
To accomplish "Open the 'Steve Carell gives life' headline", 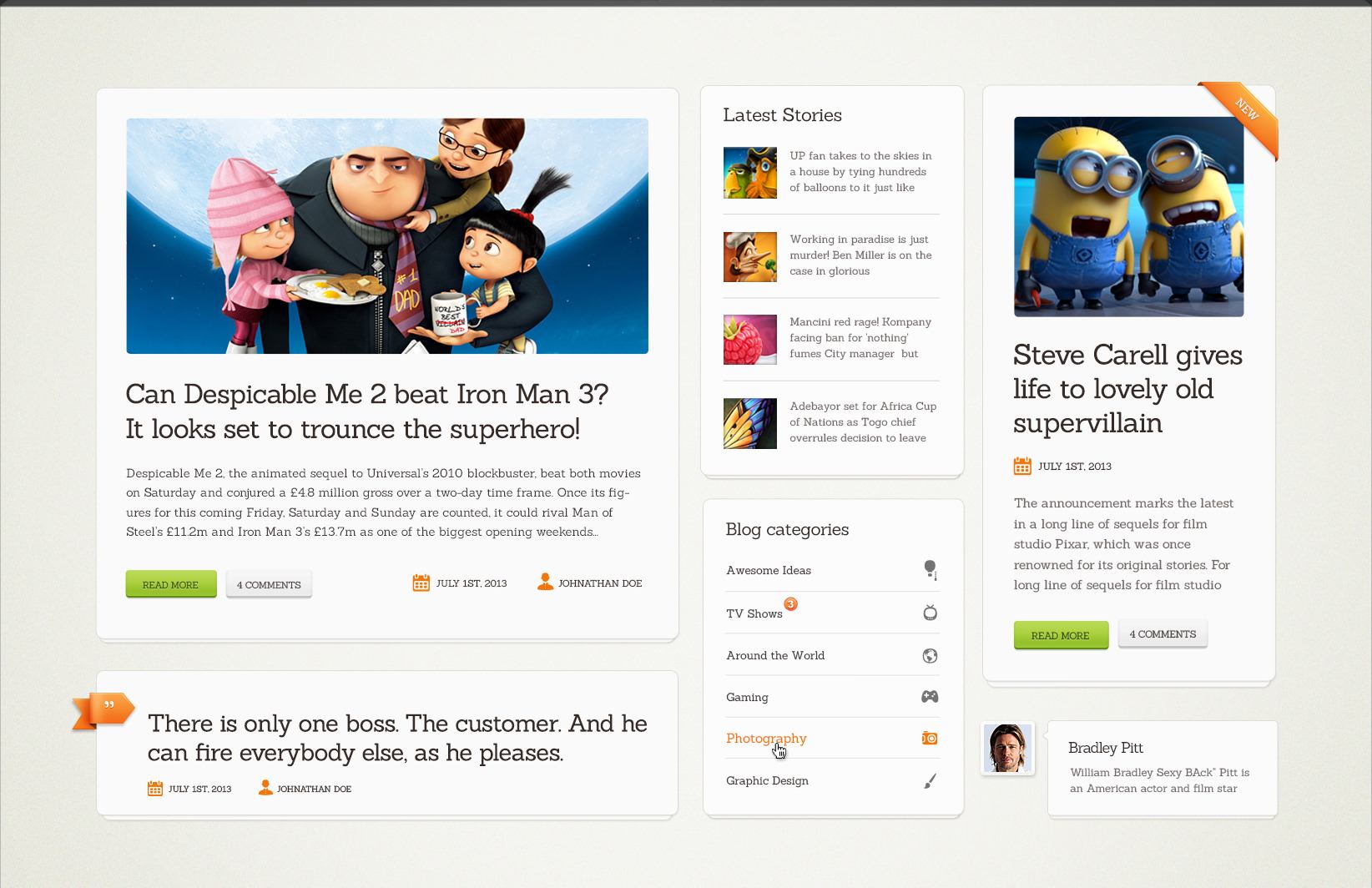I will 1127,389.
